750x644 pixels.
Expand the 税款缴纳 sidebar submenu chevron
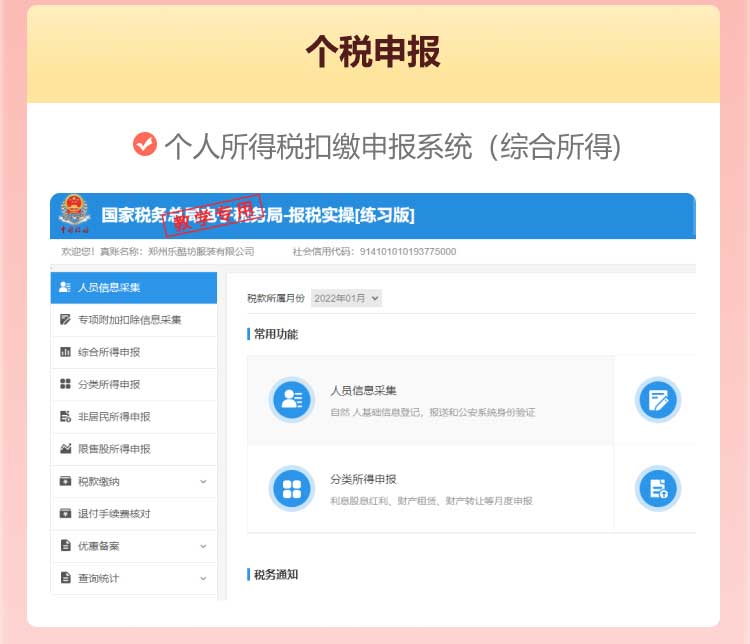pyautogui.click(x=203, y=481)
